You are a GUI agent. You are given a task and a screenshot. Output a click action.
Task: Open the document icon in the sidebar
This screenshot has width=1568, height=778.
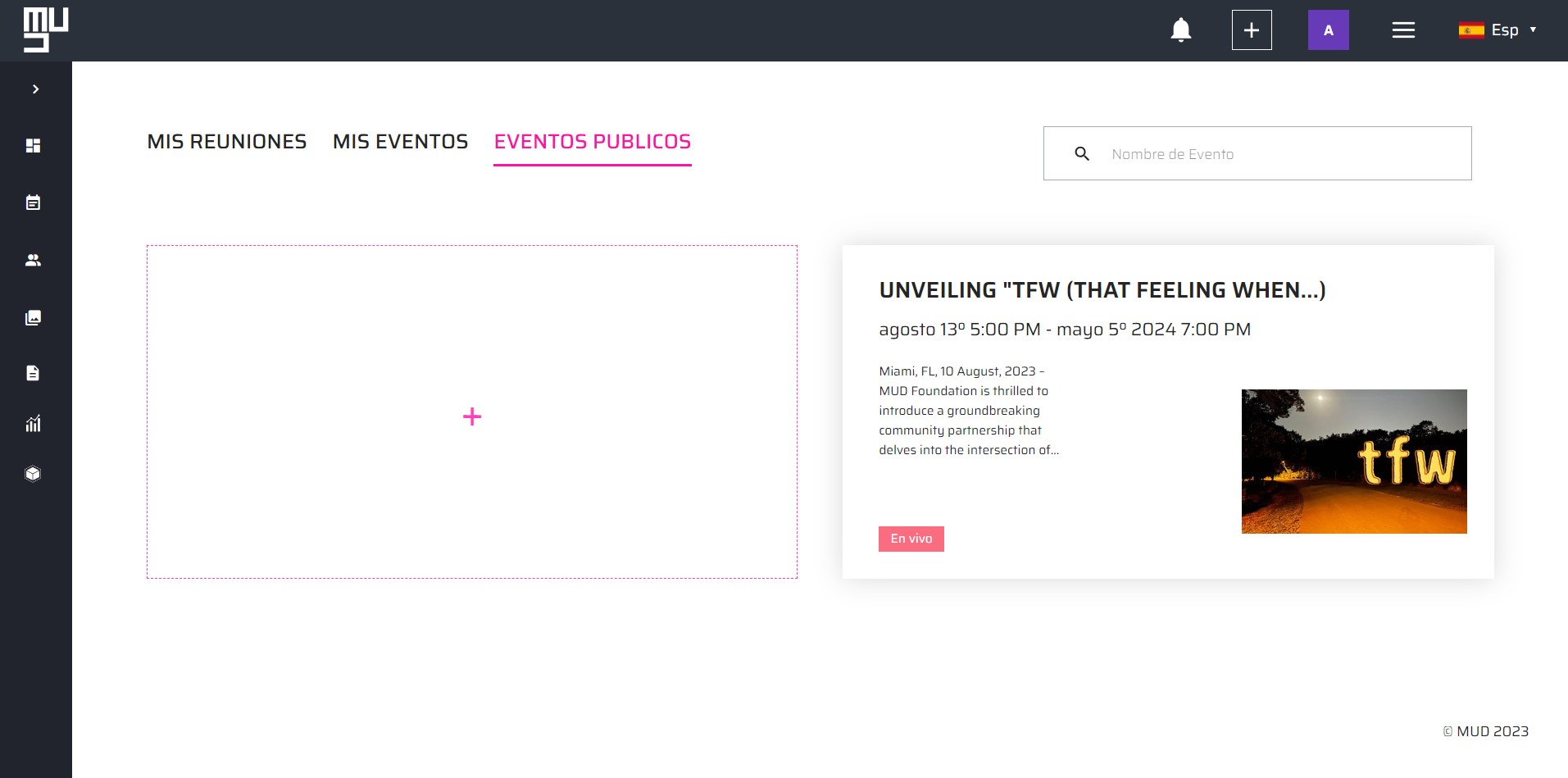coord(33,373)
